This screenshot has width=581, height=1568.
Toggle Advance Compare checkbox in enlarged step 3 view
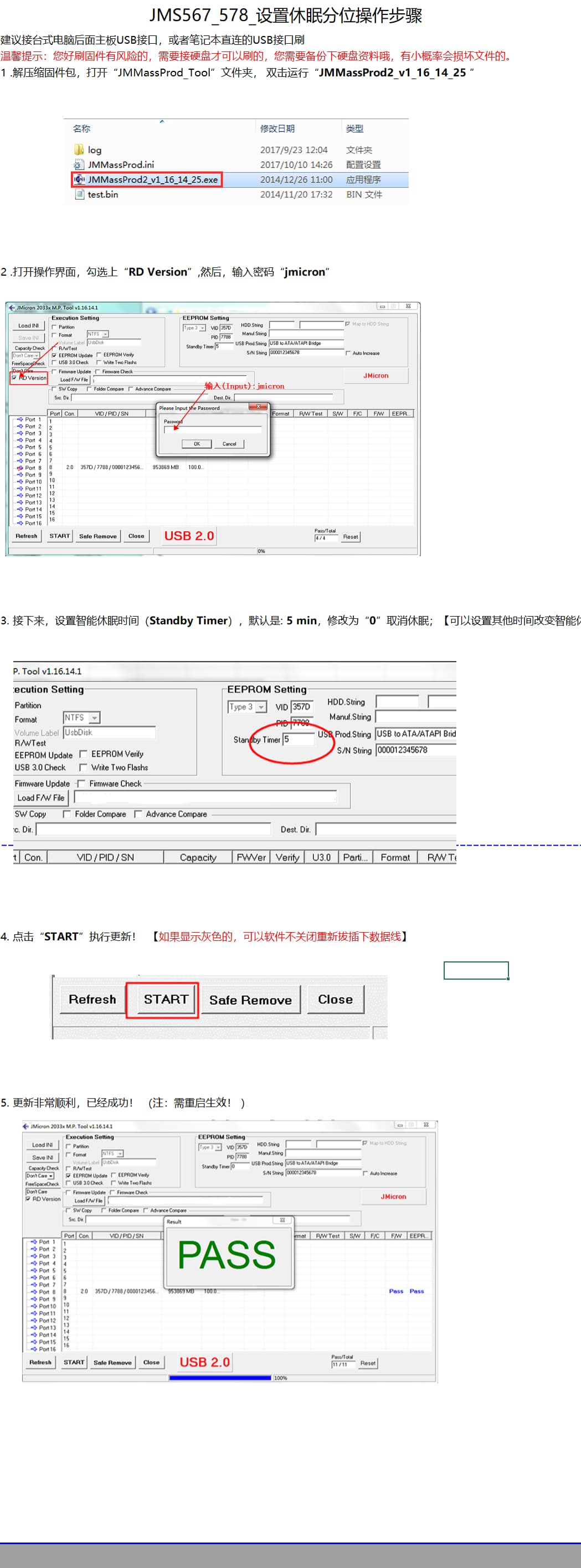pyautogui.click(x=138, y=814)
